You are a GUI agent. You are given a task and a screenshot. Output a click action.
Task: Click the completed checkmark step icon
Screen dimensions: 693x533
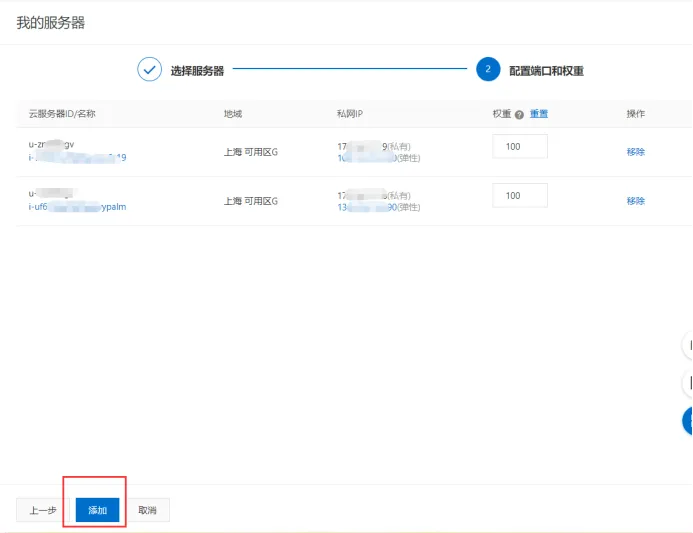(149, 69)
